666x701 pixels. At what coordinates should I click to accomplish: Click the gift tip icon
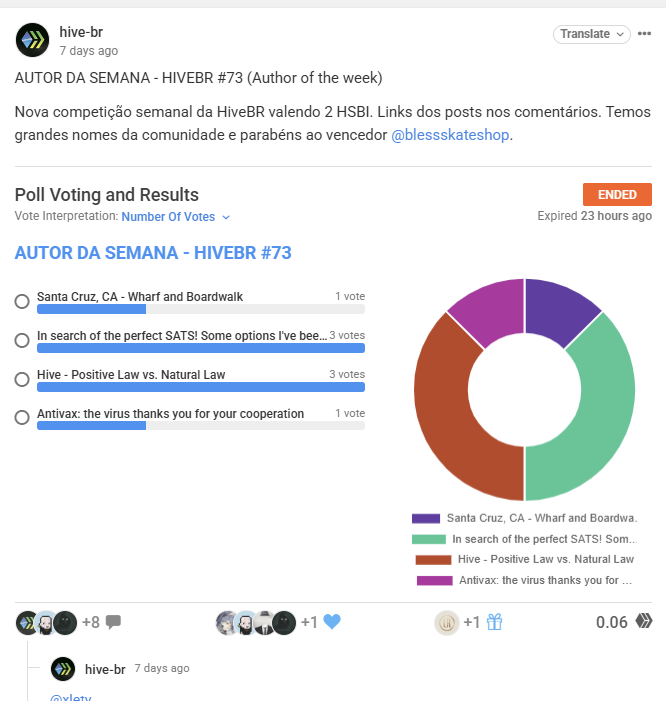point(494,622)
